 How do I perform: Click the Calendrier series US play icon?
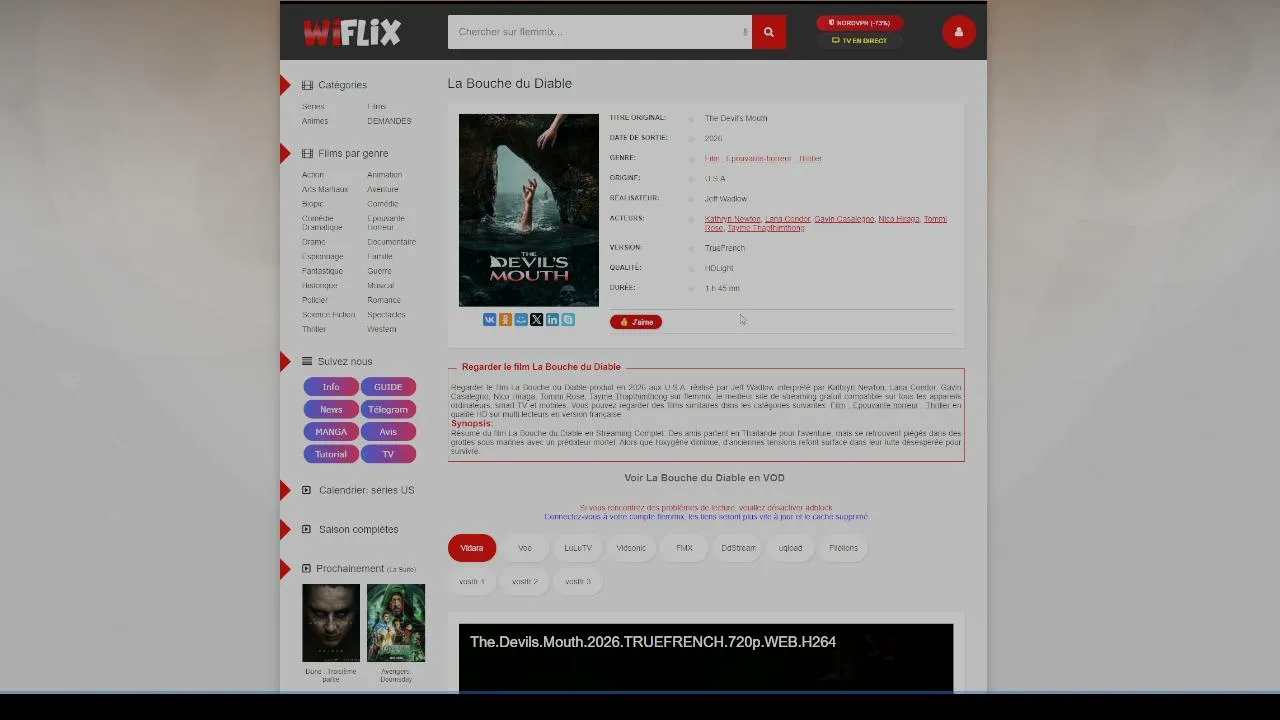[306, 490]
